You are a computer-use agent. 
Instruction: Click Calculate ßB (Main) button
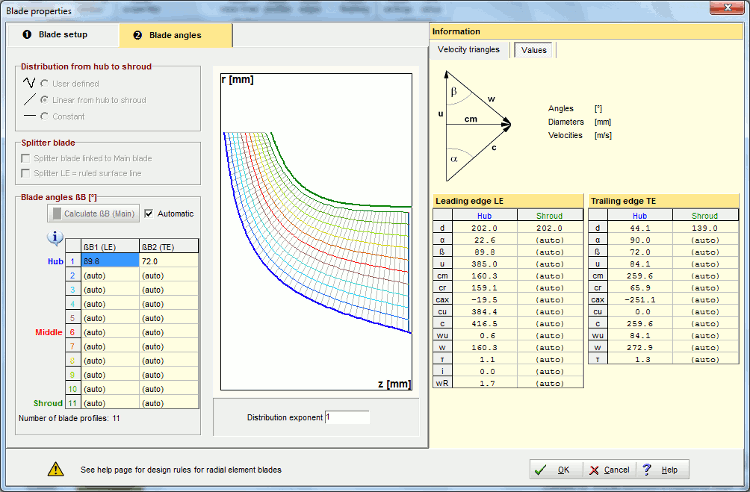click(x=94, y=214)
